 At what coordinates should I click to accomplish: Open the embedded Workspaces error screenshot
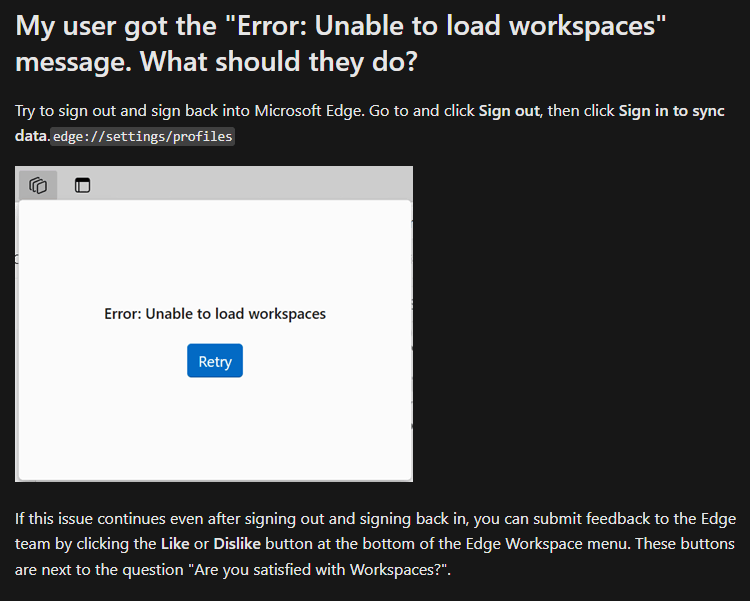pos(214,324)
